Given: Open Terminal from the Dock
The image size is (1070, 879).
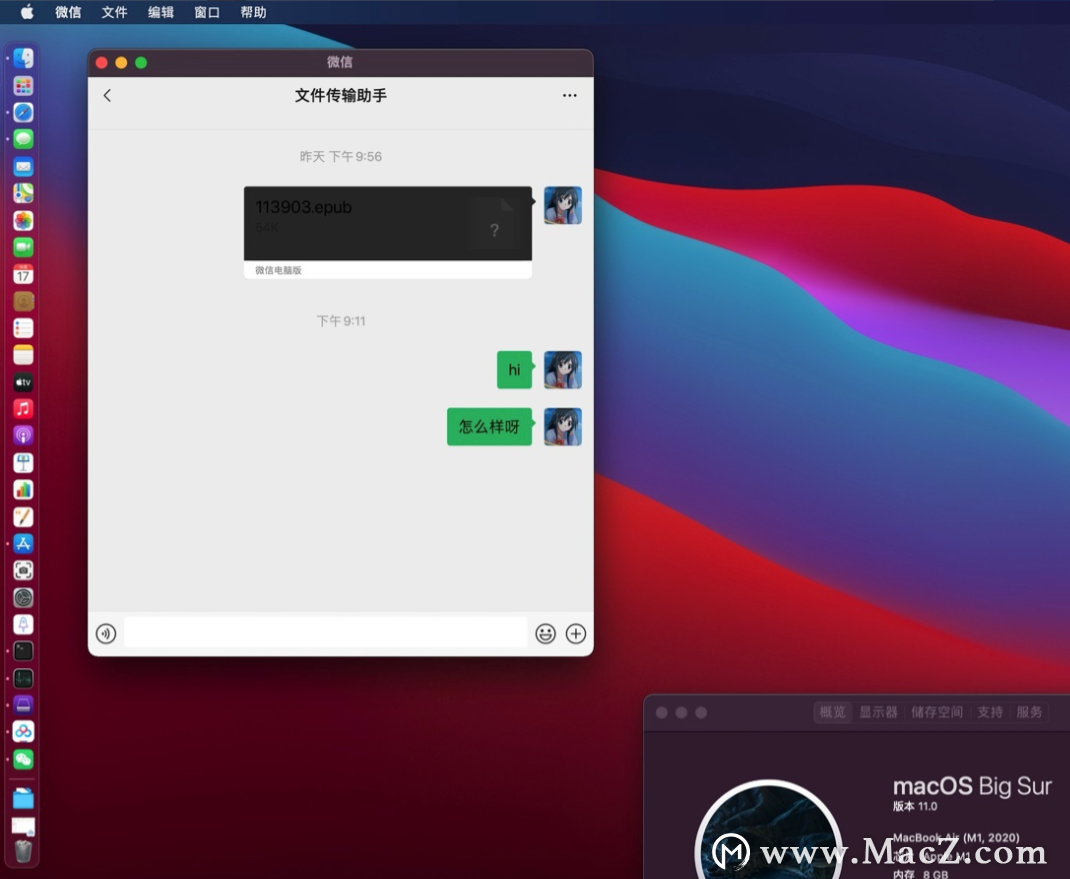Looking at the screenshot, I should pyautogui.click(x=23, y=651).
